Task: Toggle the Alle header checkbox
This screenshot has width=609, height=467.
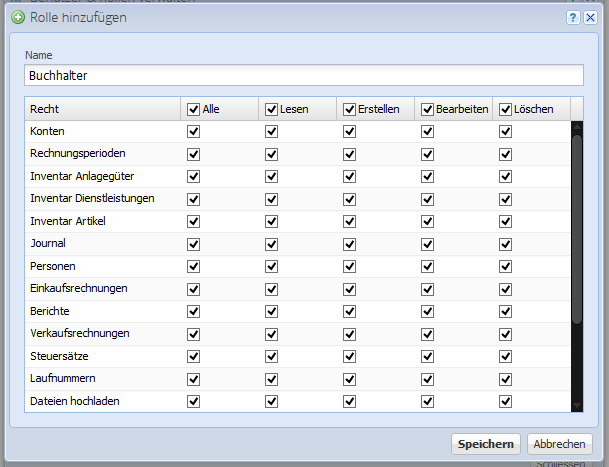Action: 193,109
